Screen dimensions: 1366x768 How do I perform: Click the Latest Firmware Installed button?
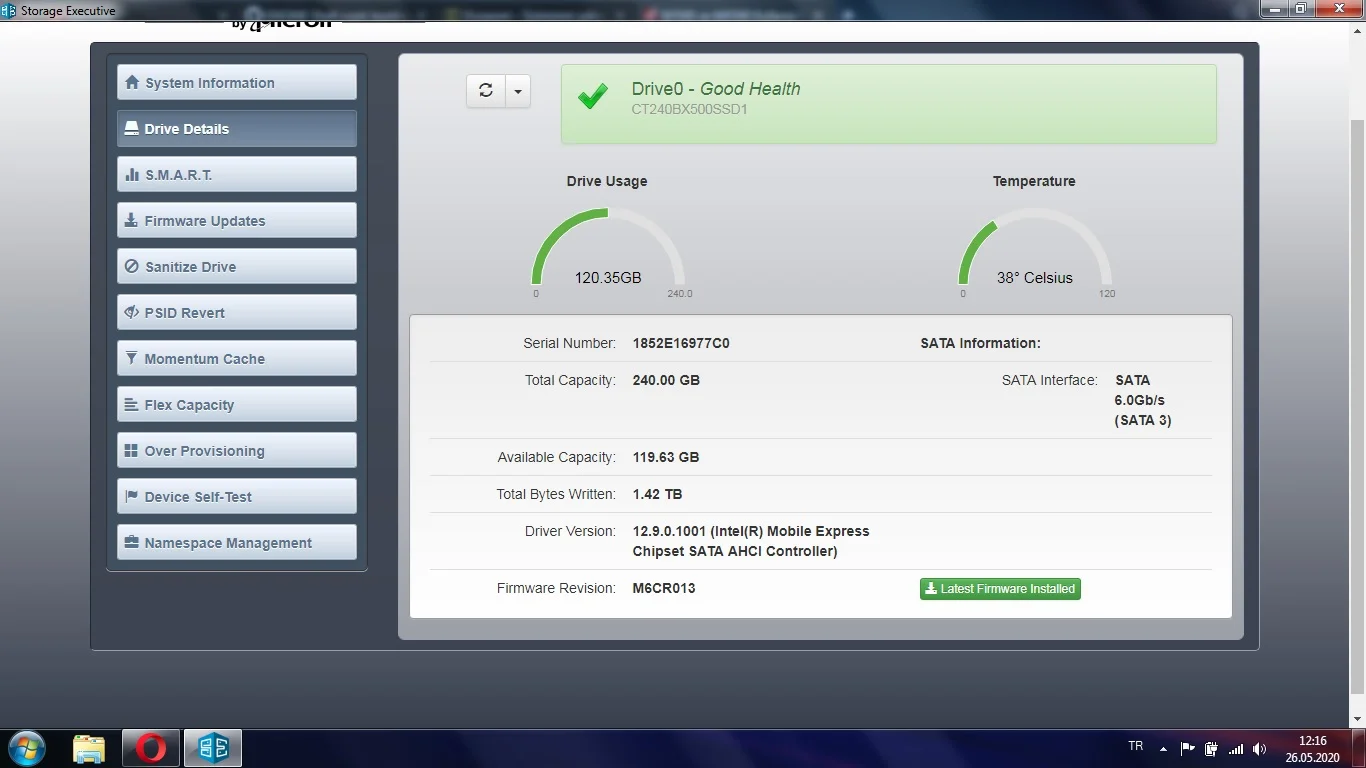click(x=1000, y=589)
